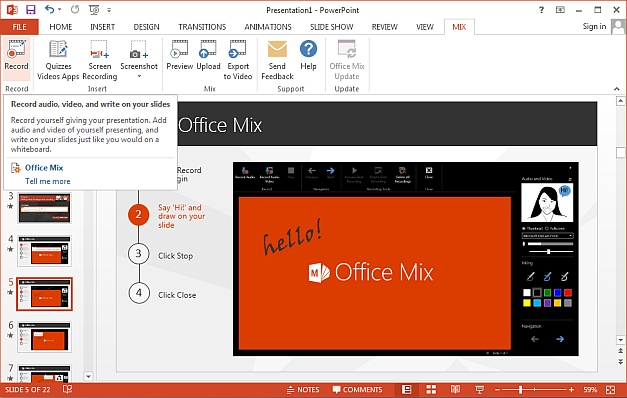The image size is (627, 398).
Task: Export to Video
Action: tap(238, 60)
